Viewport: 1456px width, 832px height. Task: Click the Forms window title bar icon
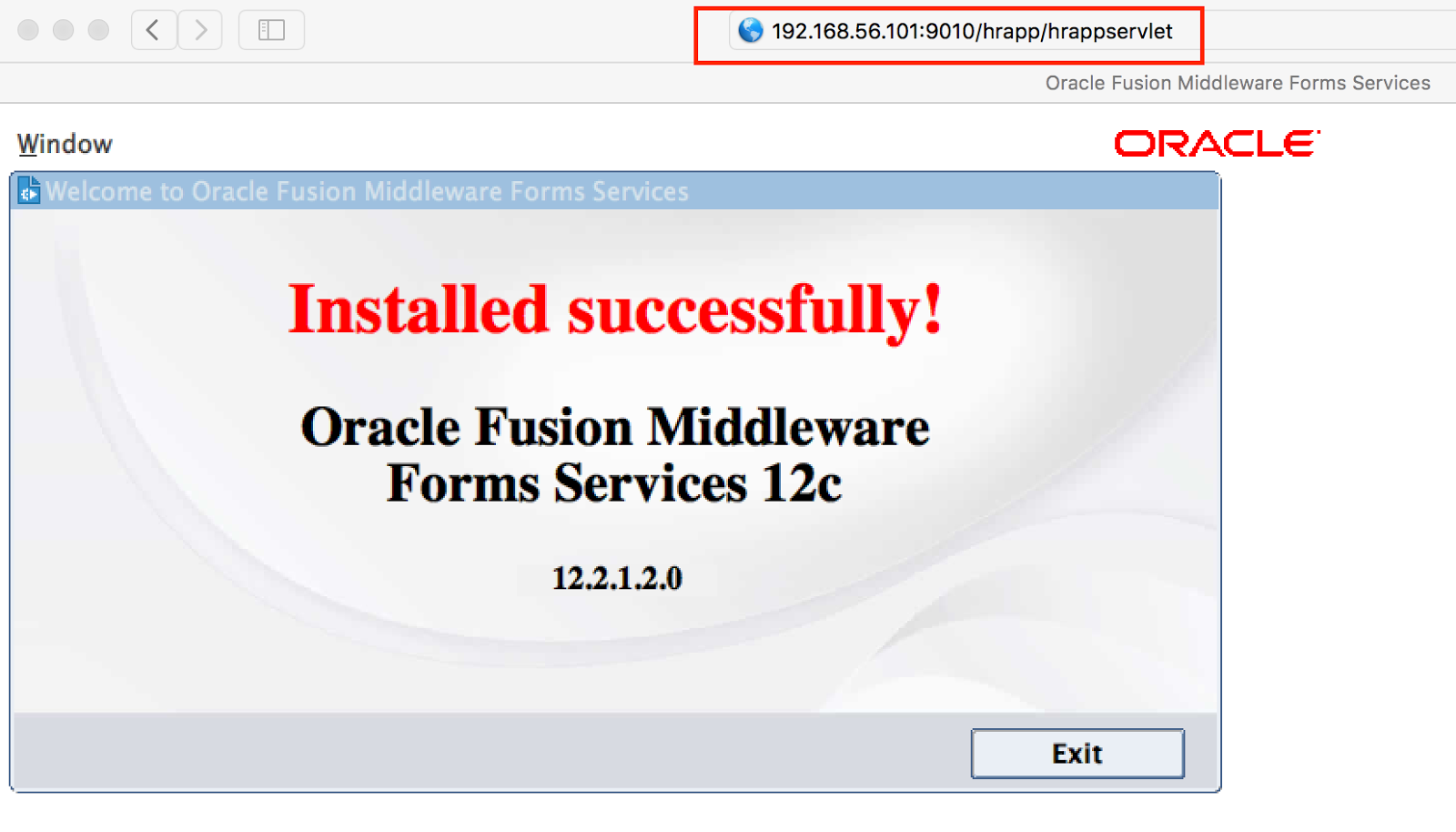click(28, 190)
